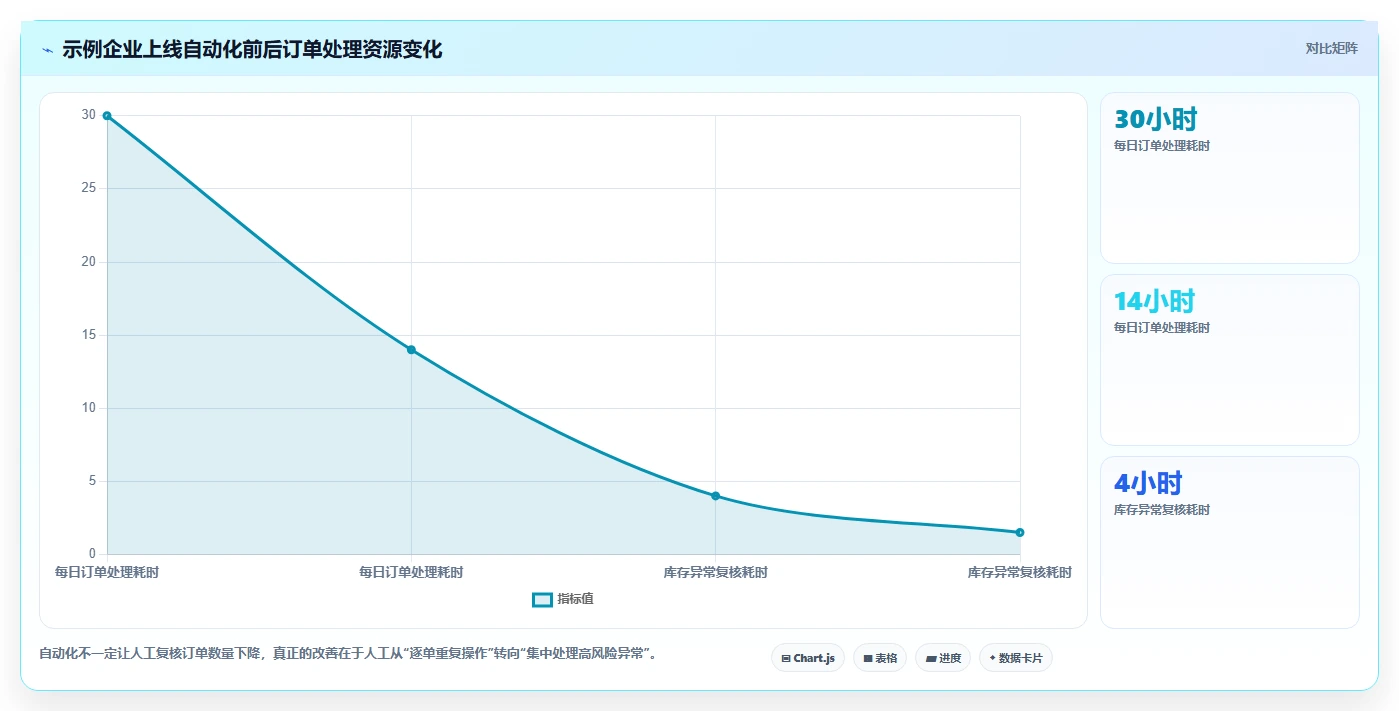Click the 数据卡片 tag chip
The width and height of the screenshot is (1399, 711).
pos(1016,658)
